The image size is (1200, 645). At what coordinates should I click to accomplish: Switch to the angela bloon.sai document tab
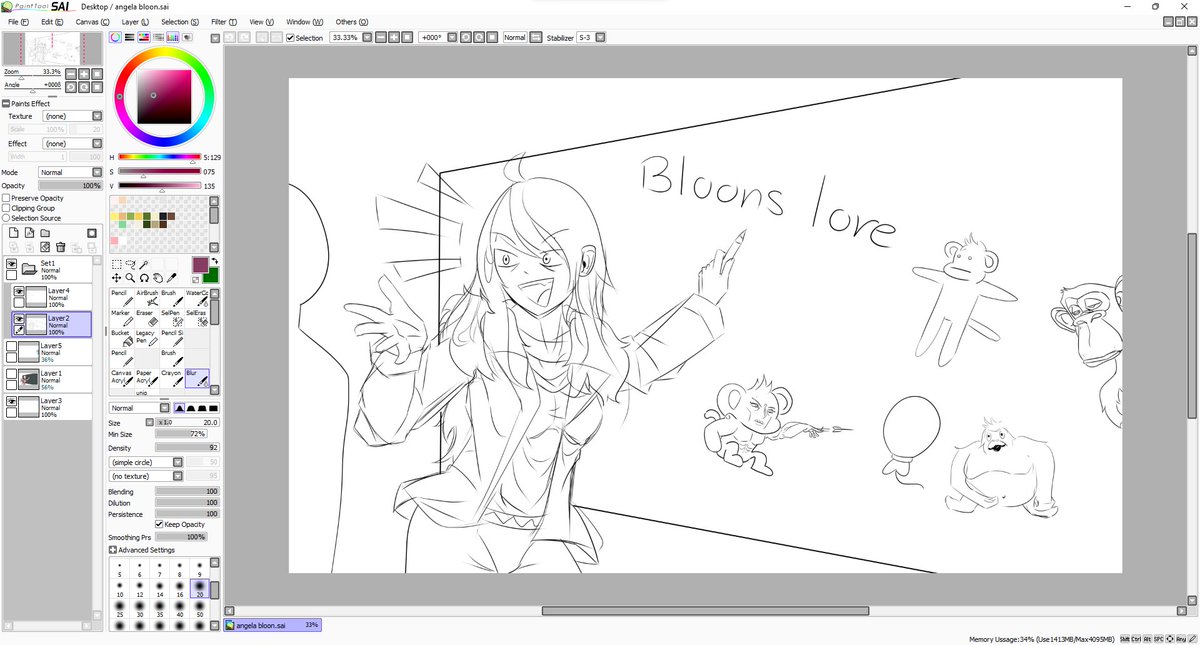[x=273, y=625]
